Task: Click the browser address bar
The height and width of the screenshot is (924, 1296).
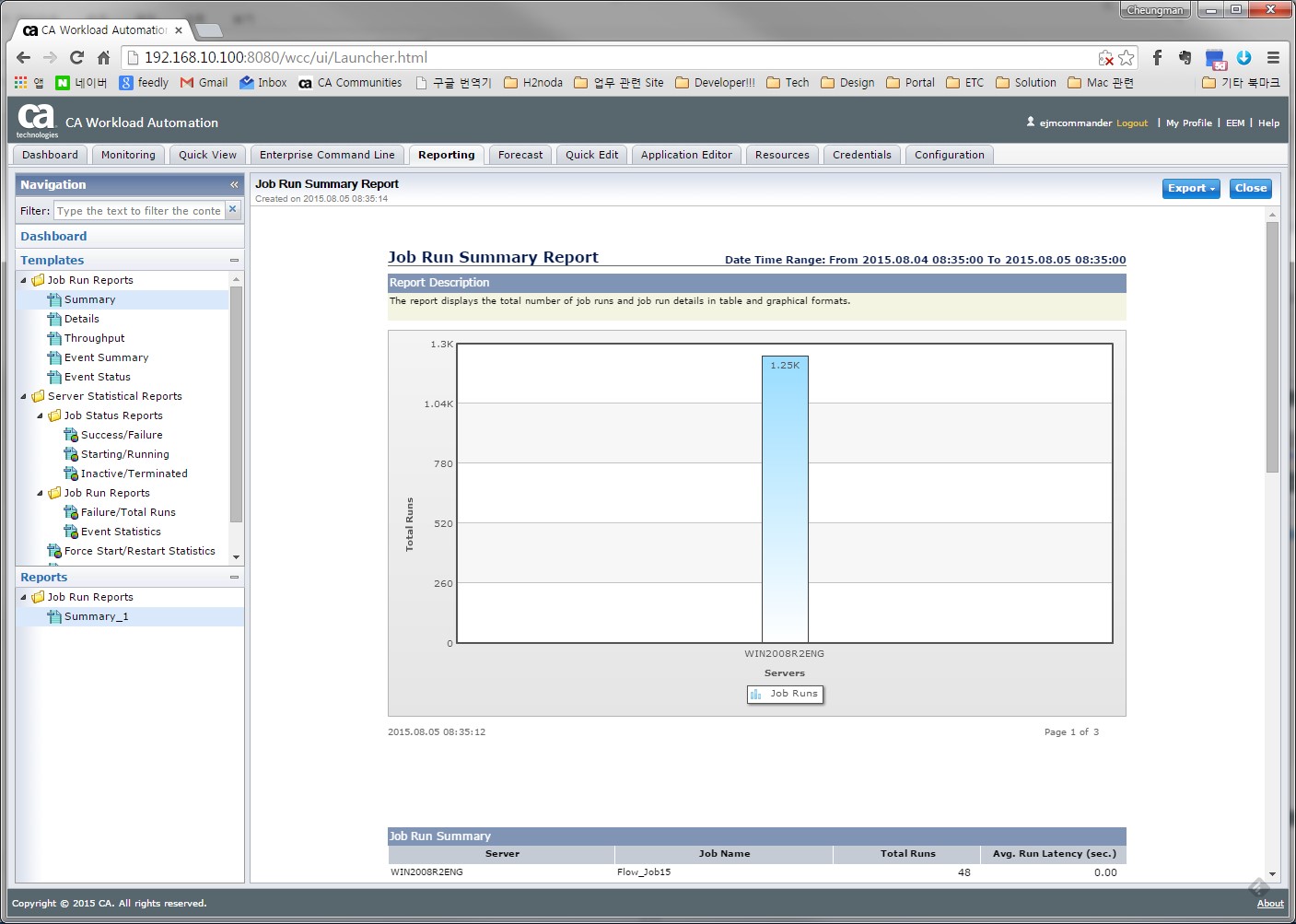Action: click(608, 57)
